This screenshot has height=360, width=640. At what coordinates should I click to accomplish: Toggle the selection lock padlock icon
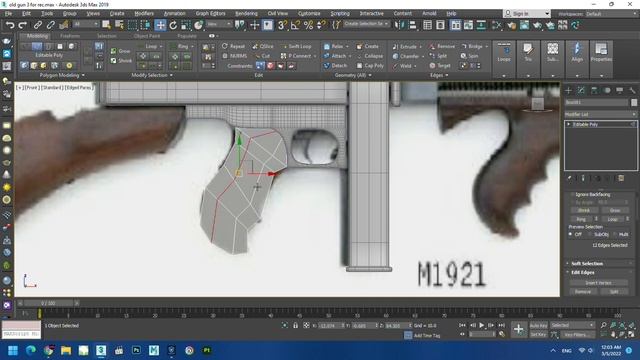click(295, 325)
